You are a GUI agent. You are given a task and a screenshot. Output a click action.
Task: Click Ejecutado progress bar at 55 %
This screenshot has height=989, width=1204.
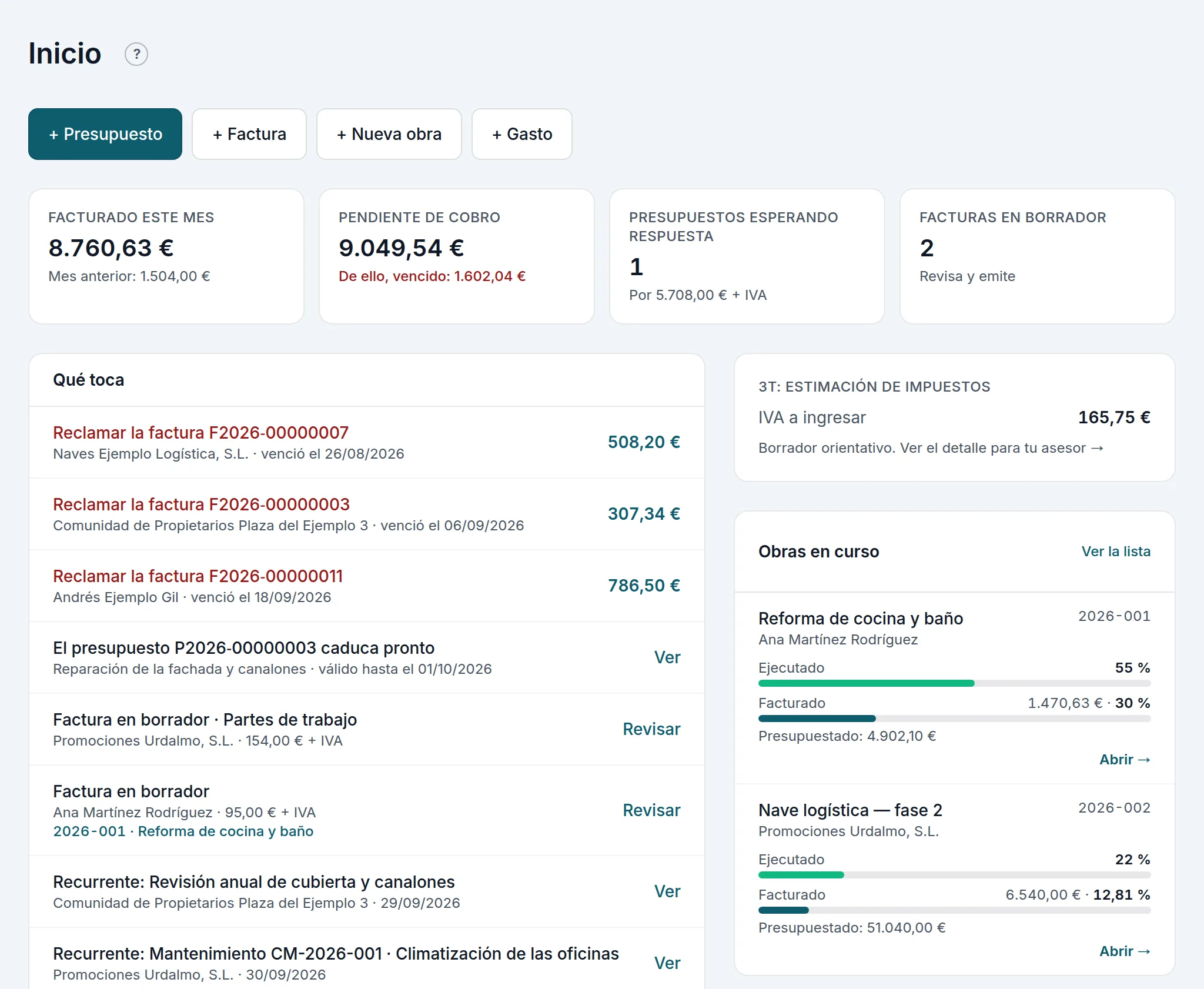(955, 683)
